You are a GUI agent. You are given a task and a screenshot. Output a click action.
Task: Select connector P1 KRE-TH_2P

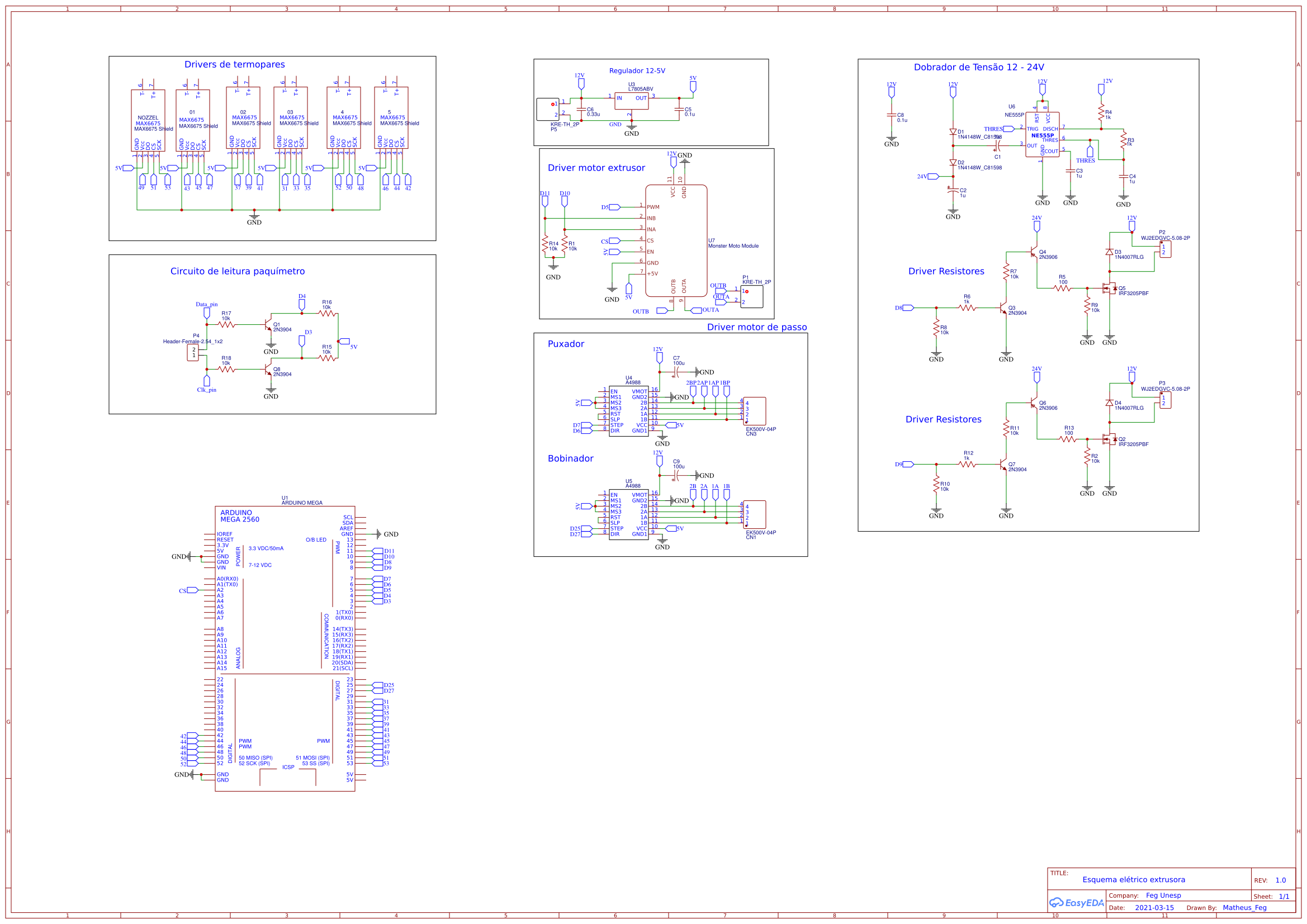[x=752, y=297]
